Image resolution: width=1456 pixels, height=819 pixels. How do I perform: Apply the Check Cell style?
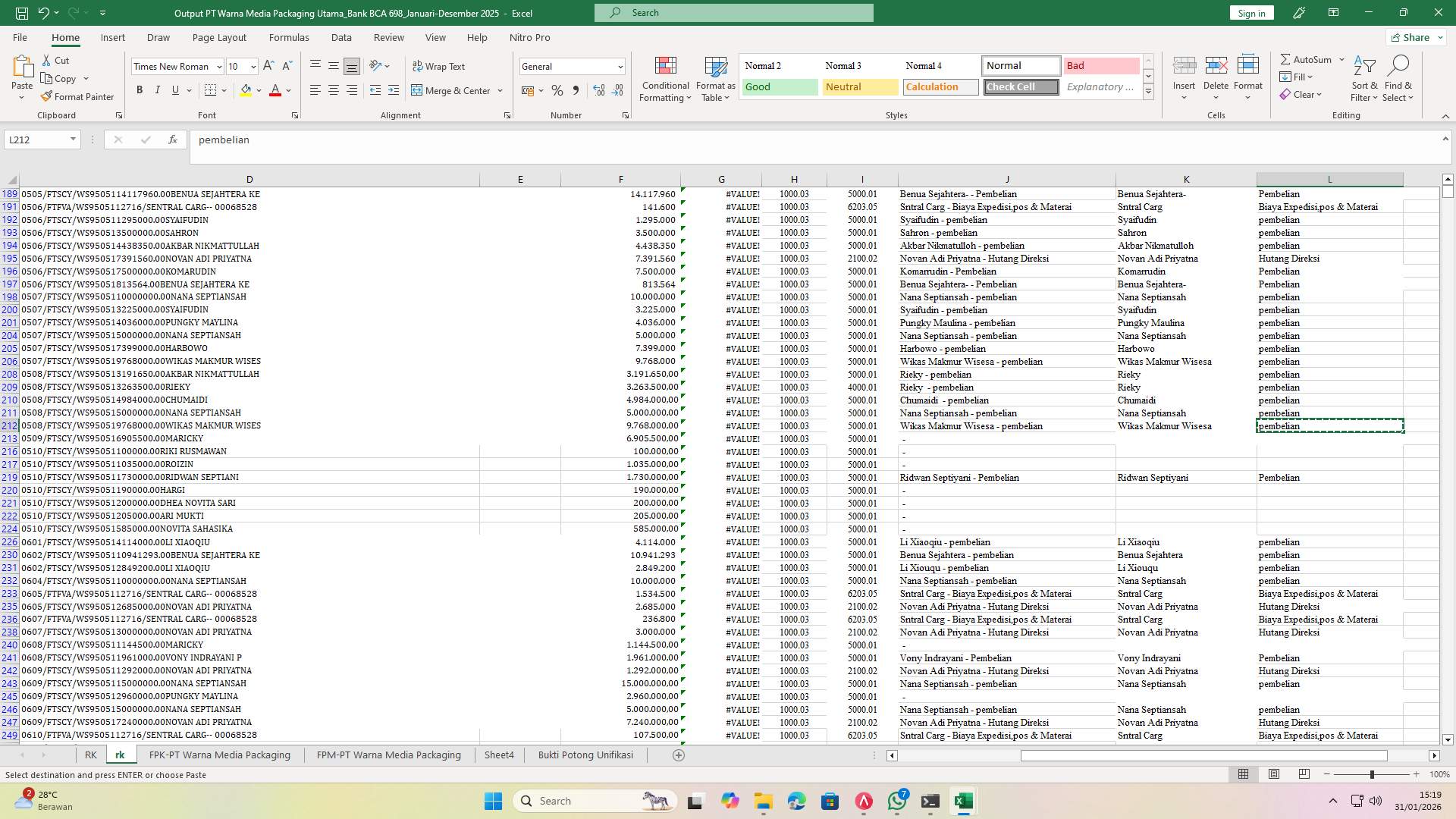1020,86
